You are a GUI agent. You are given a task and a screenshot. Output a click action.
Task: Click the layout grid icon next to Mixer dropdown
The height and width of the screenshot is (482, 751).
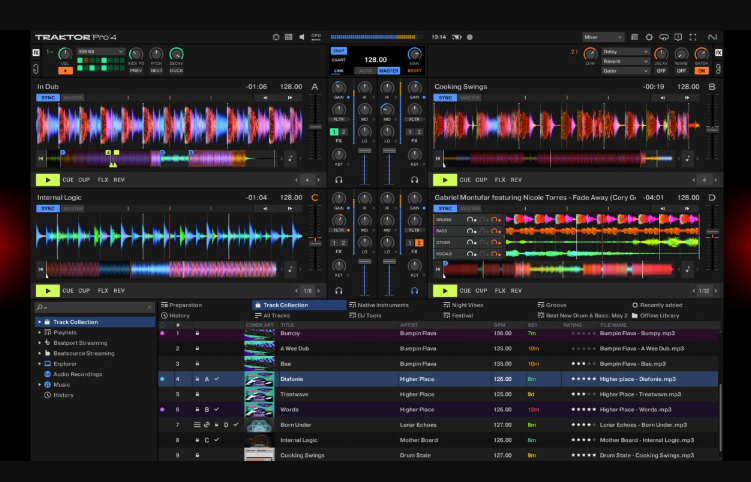pyautogui.click(x=635, y=37)
